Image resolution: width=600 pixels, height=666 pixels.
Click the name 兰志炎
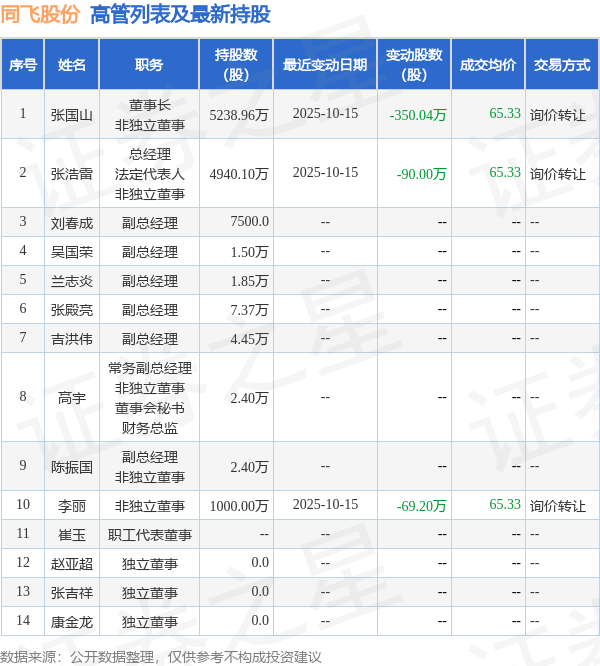[x=72, y=281]
